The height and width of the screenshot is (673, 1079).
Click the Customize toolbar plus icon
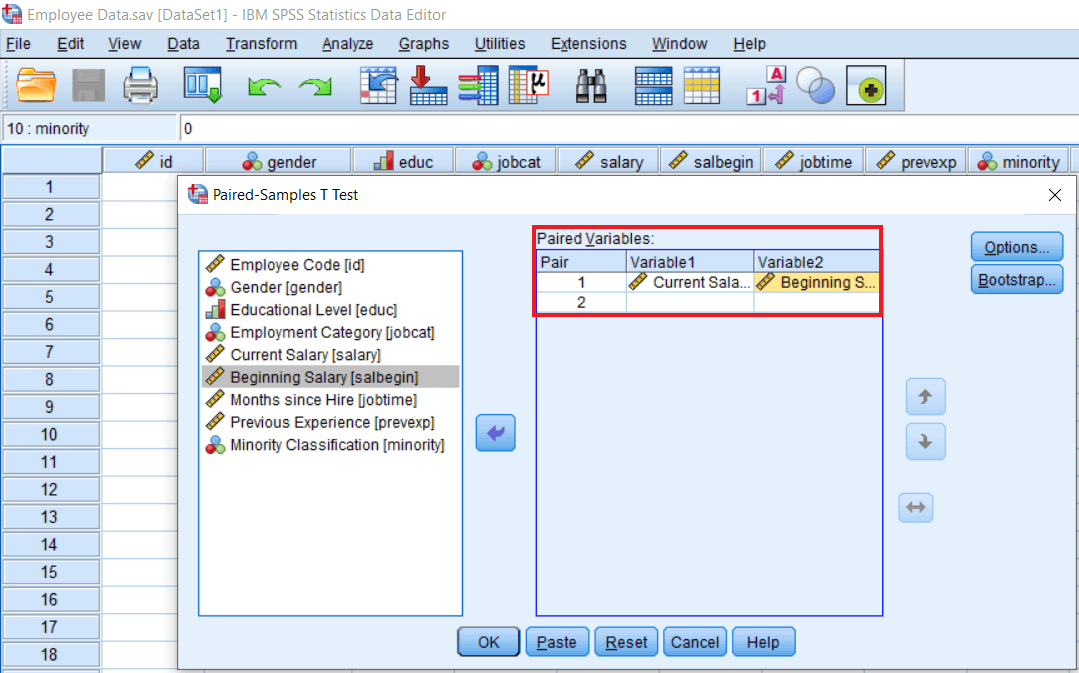866,86
